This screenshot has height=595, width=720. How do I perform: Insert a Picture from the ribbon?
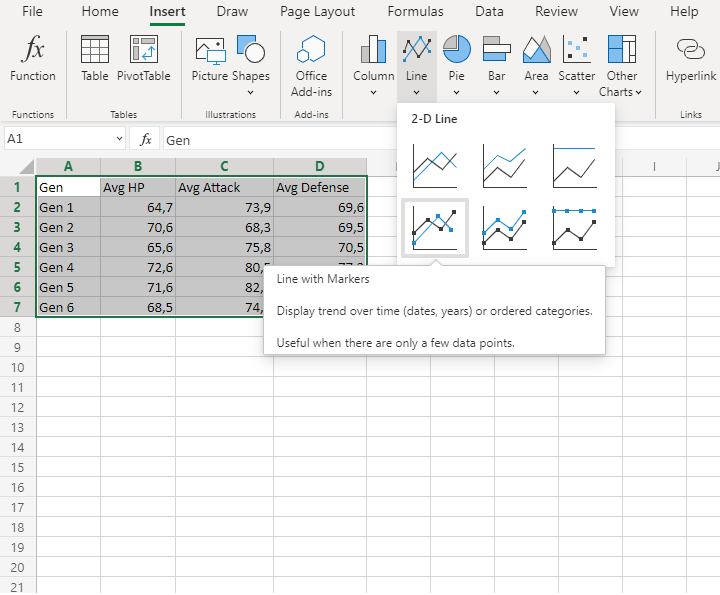[210, 59]
